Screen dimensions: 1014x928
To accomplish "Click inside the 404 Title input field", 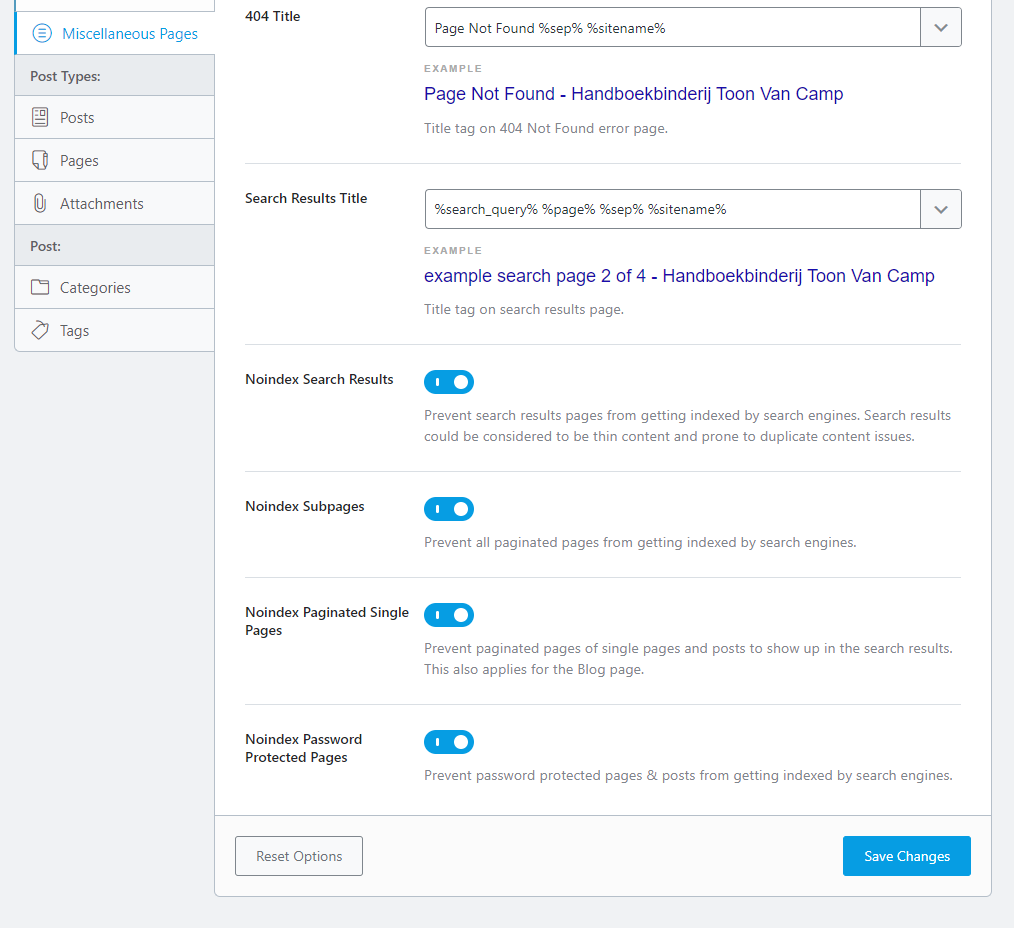I will click(673, 28).
